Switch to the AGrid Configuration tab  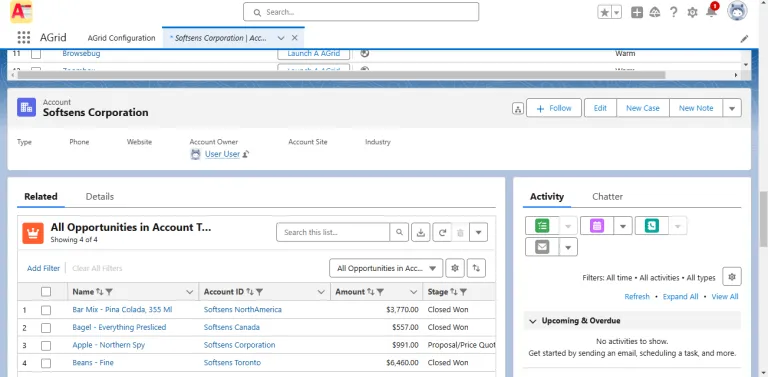coord(121,38)
